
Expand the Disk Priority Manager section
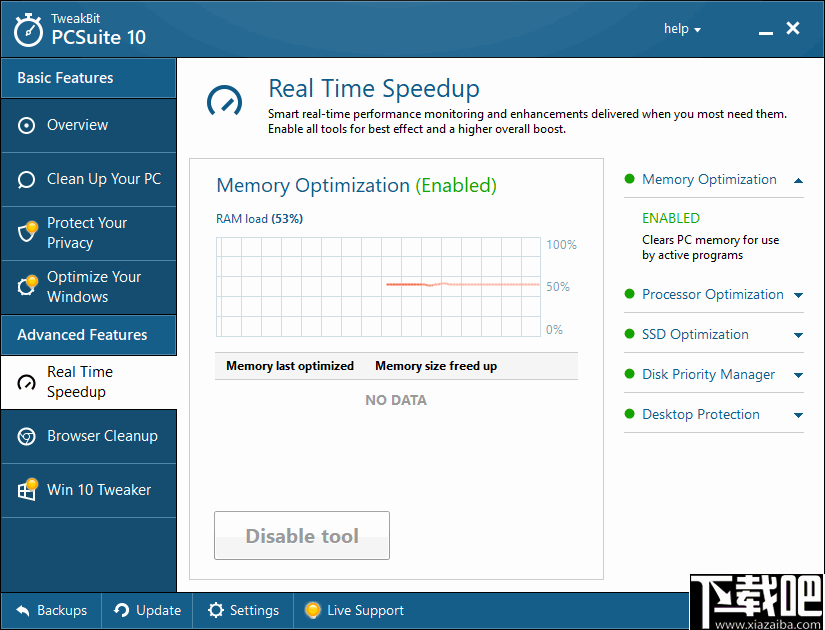point(798,374)
